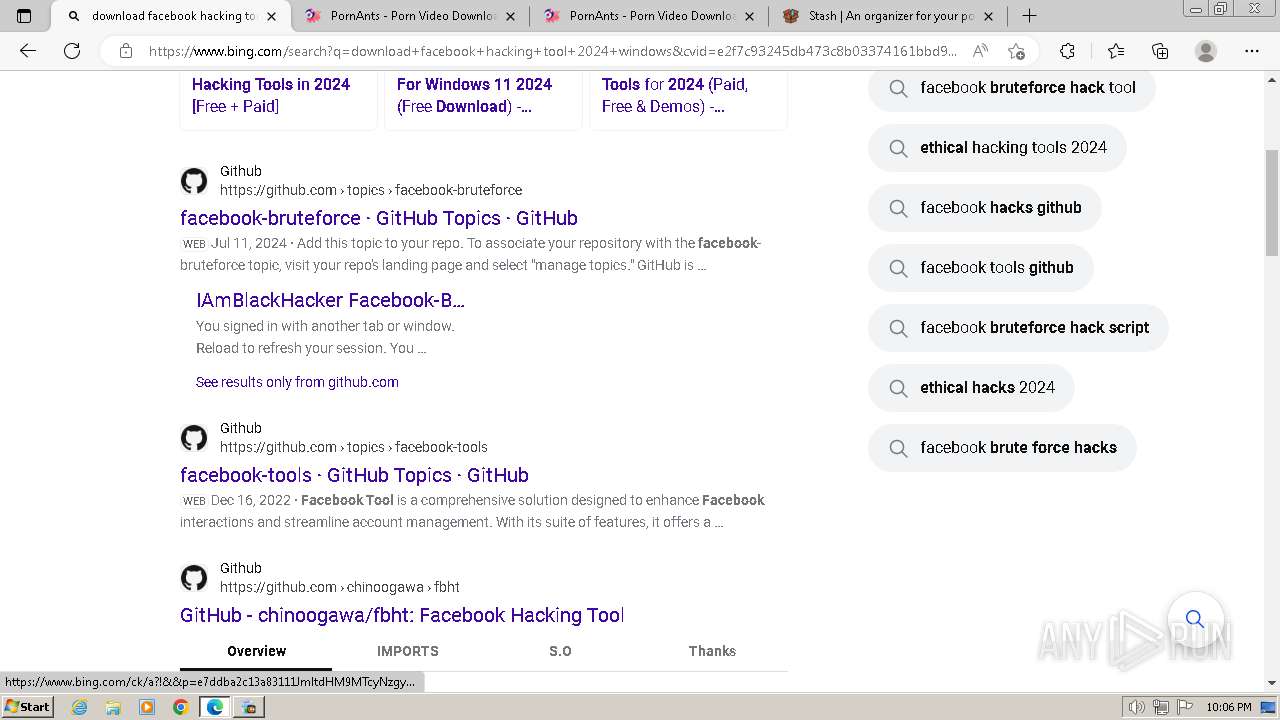
Task: Open Read aloud from address bar
Action: click(x=980, y=51)
